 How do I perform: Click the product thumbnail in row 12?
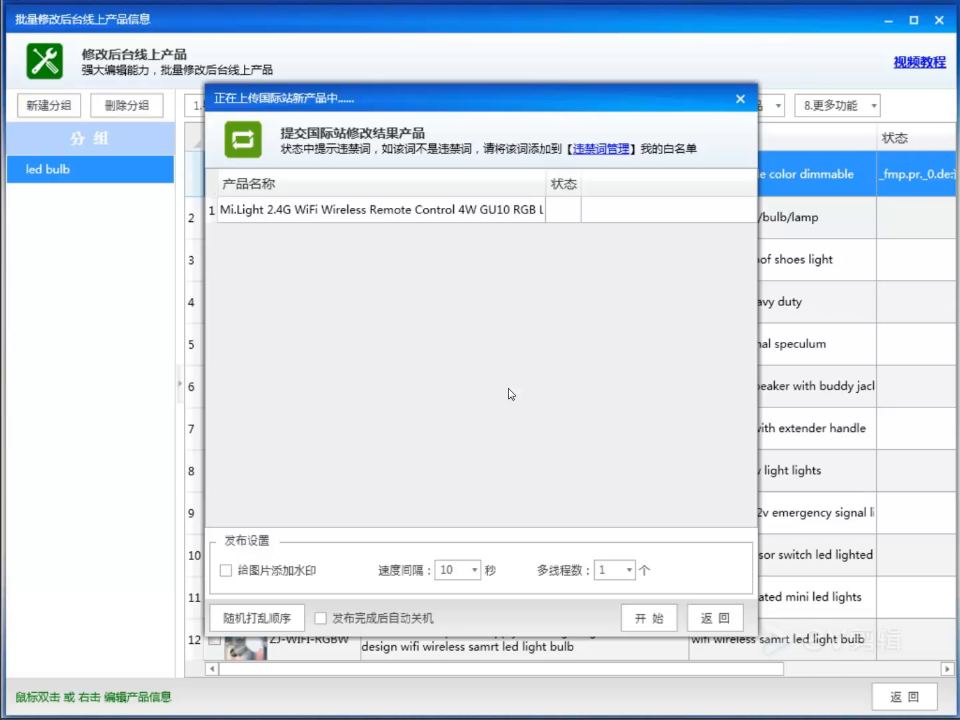pos(246,648)
